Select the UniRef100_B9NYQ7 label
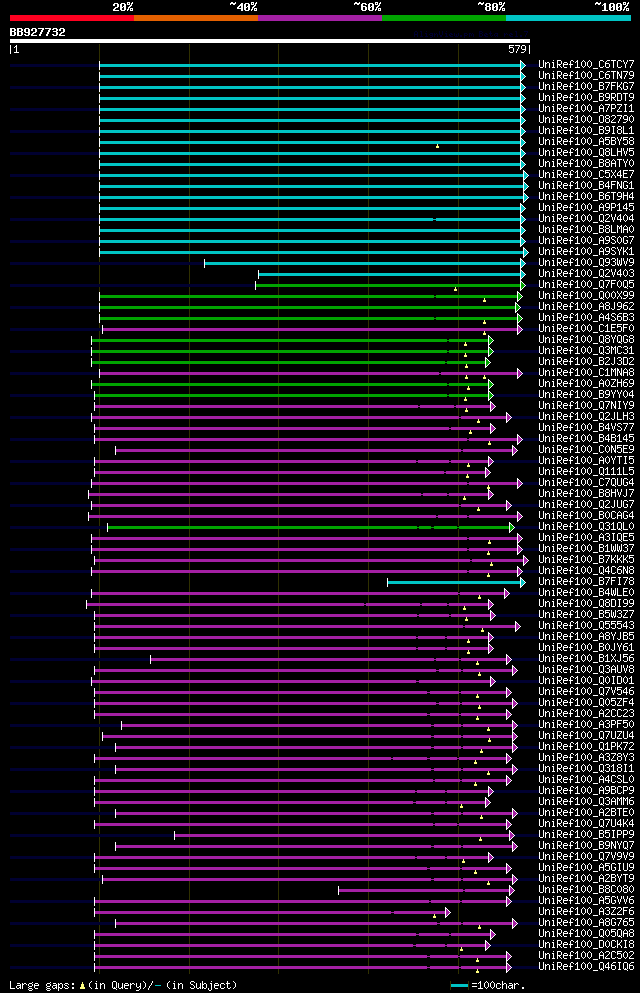The image size is (640, 993). [x=586, y=845]
